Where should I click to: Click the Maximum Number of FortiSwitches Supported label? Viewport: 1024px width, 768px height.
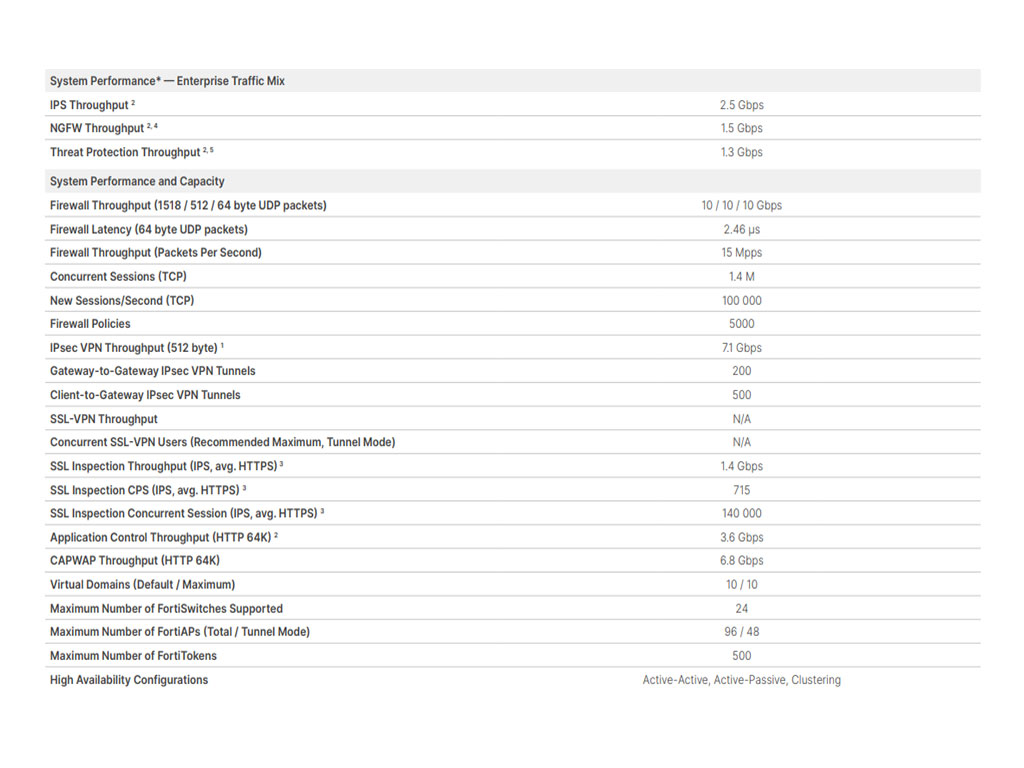(167, 609)
